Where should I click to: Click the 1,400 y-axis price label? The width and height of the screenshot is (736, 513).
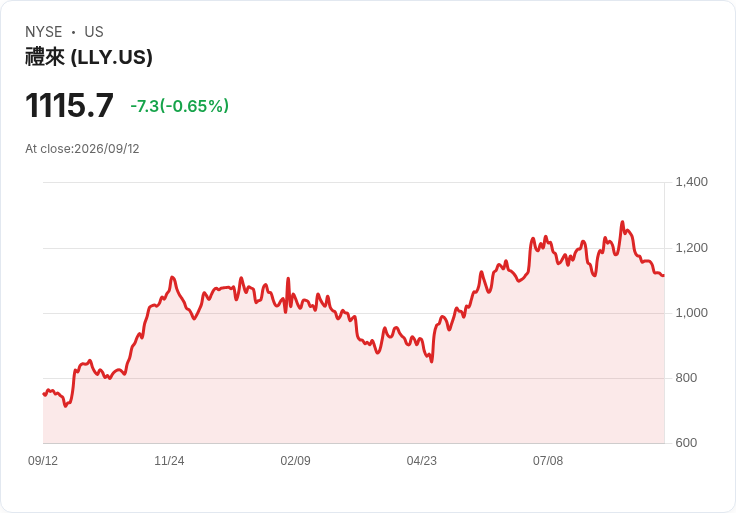point(691,182)
